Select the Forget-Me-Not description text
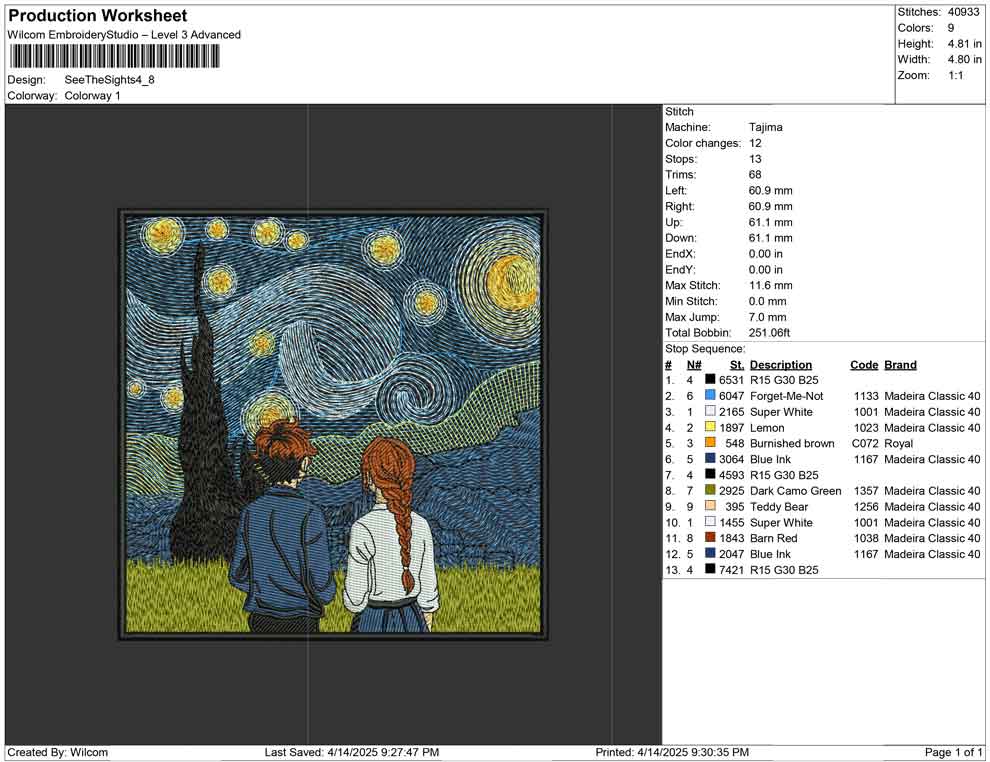The height and width of the screenshot is (762, 990). [787, 396]
